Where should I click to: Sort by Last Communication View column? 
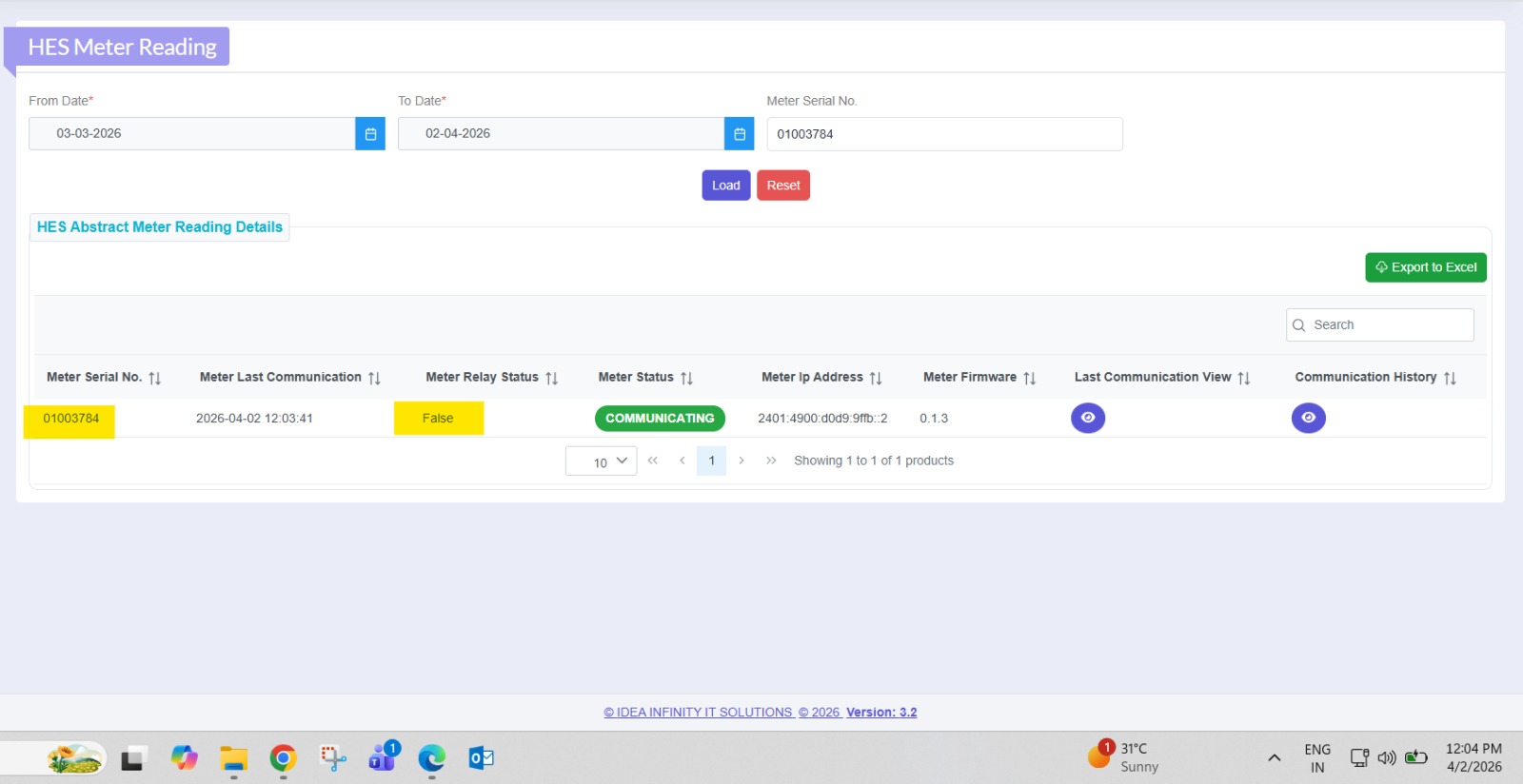[1244, 378]
